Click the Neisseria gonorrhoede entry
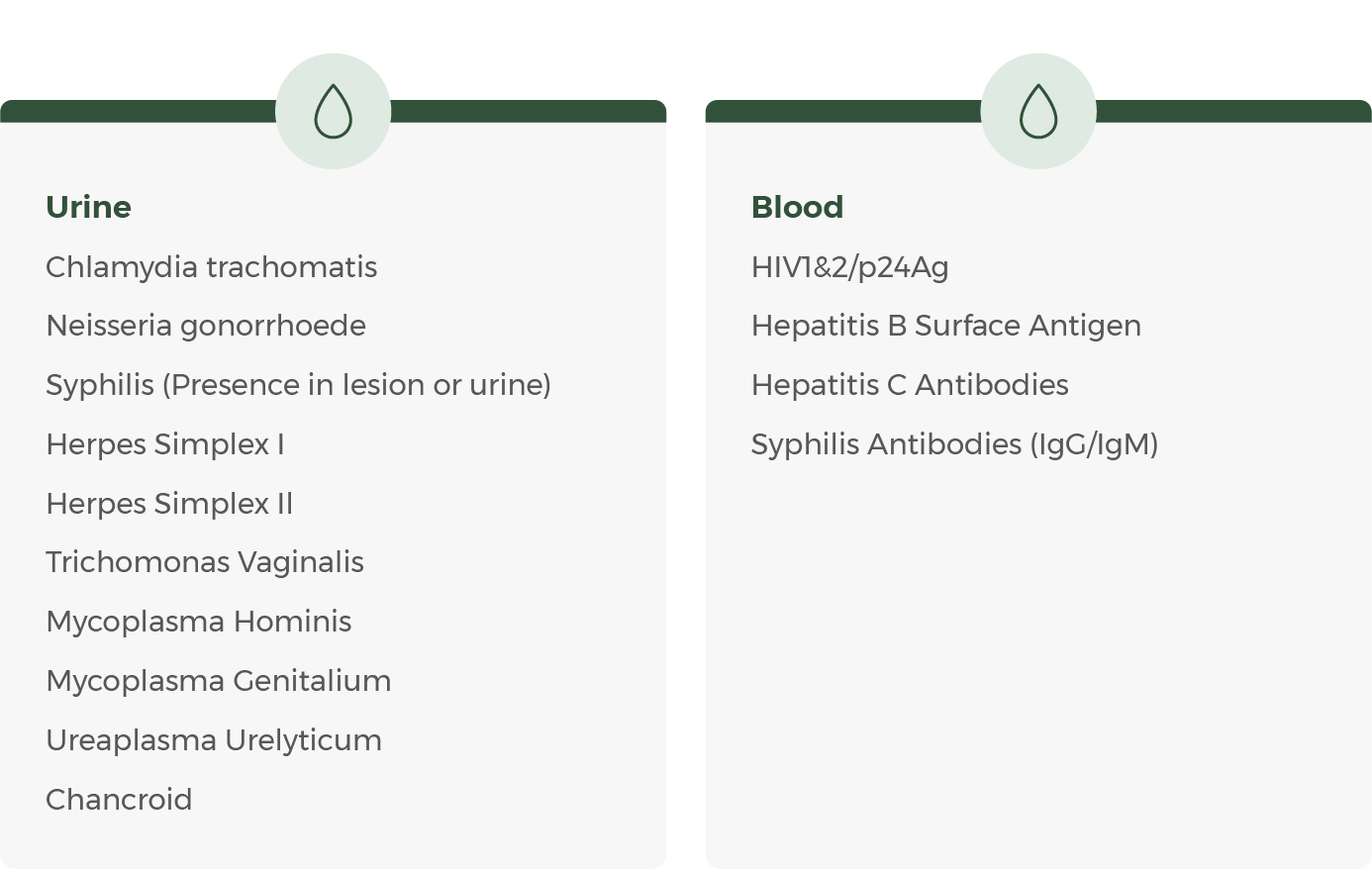1372x872 pixels. tap(206, 326)
